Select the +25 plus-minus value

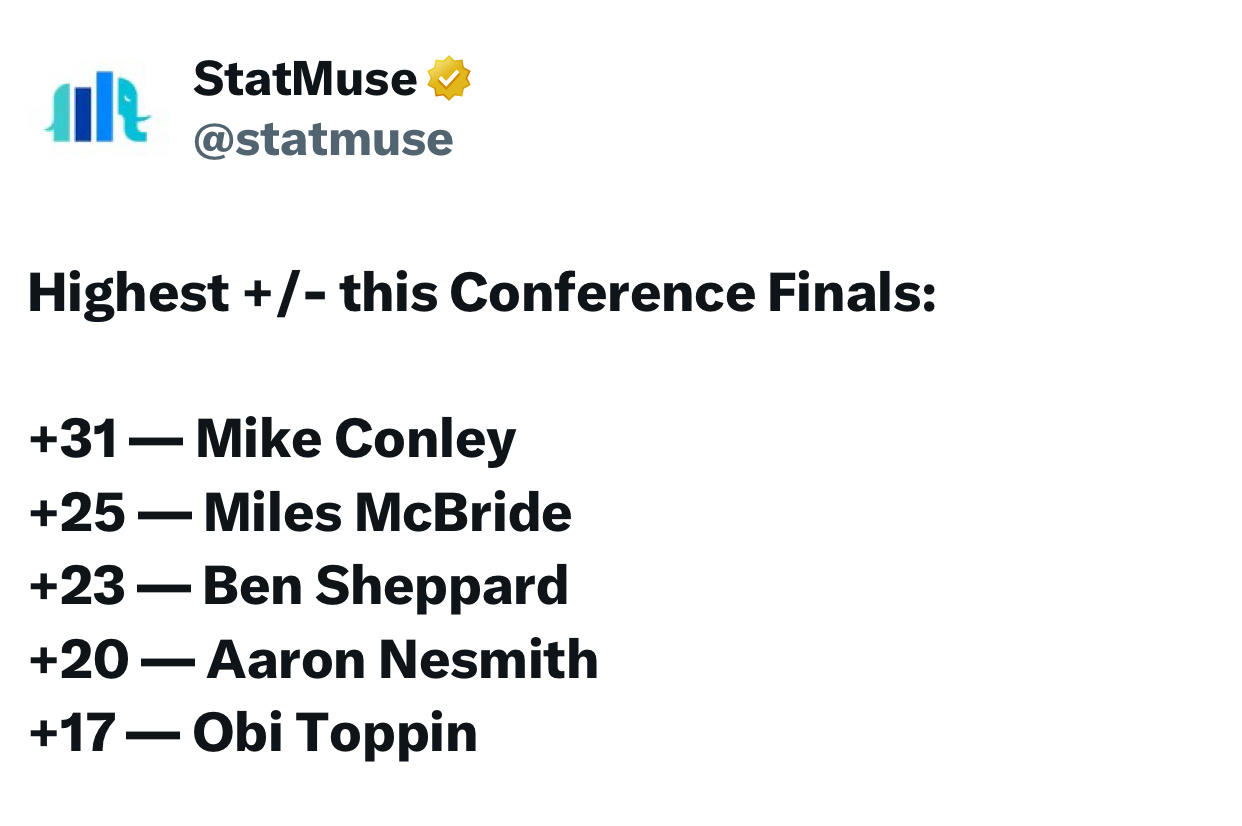click(x=78, y=513)
